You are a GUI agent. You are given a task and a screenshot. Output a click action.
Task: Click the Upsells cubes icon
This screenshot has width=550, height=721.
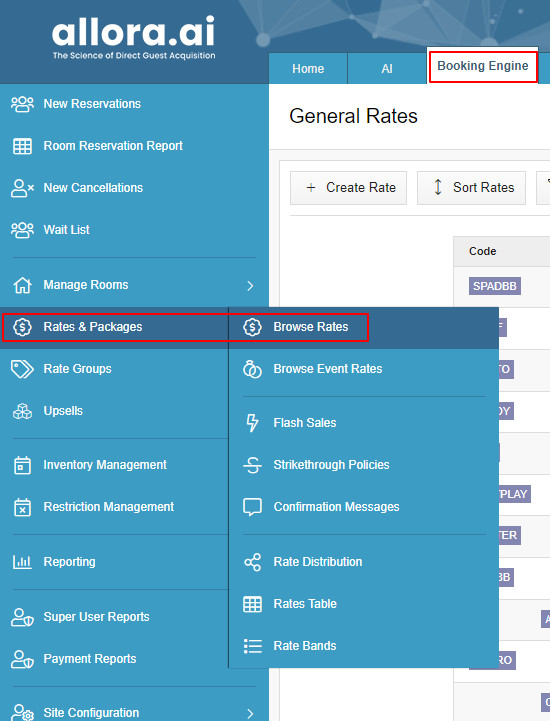[22, 411]
